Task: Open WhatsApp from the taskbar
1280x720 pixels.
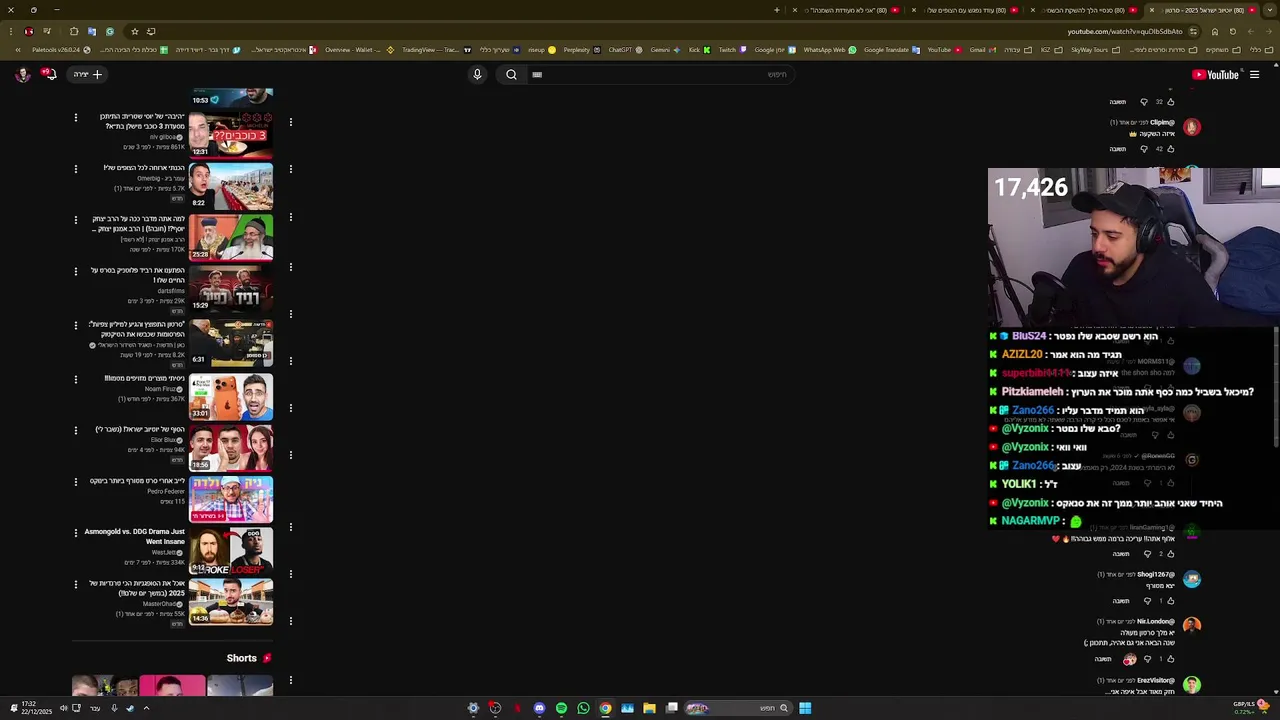Action: click(583, 708)
